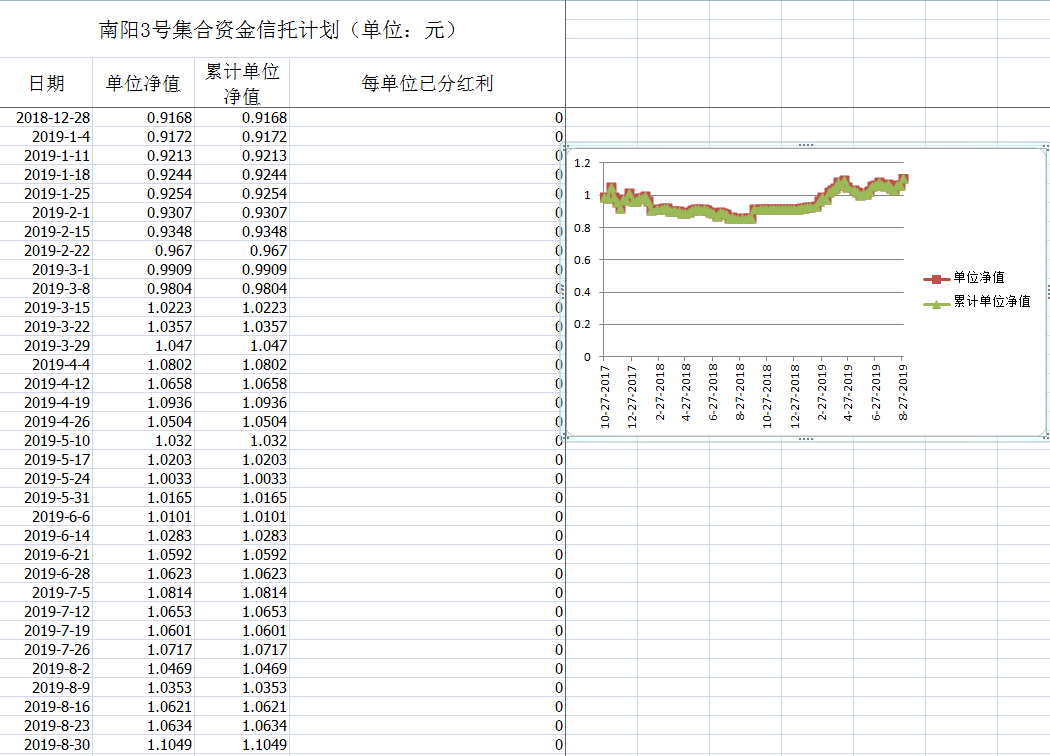
Task: Select the title cell 南阳3号集合资金信托计划
Action: pos(282,29)
